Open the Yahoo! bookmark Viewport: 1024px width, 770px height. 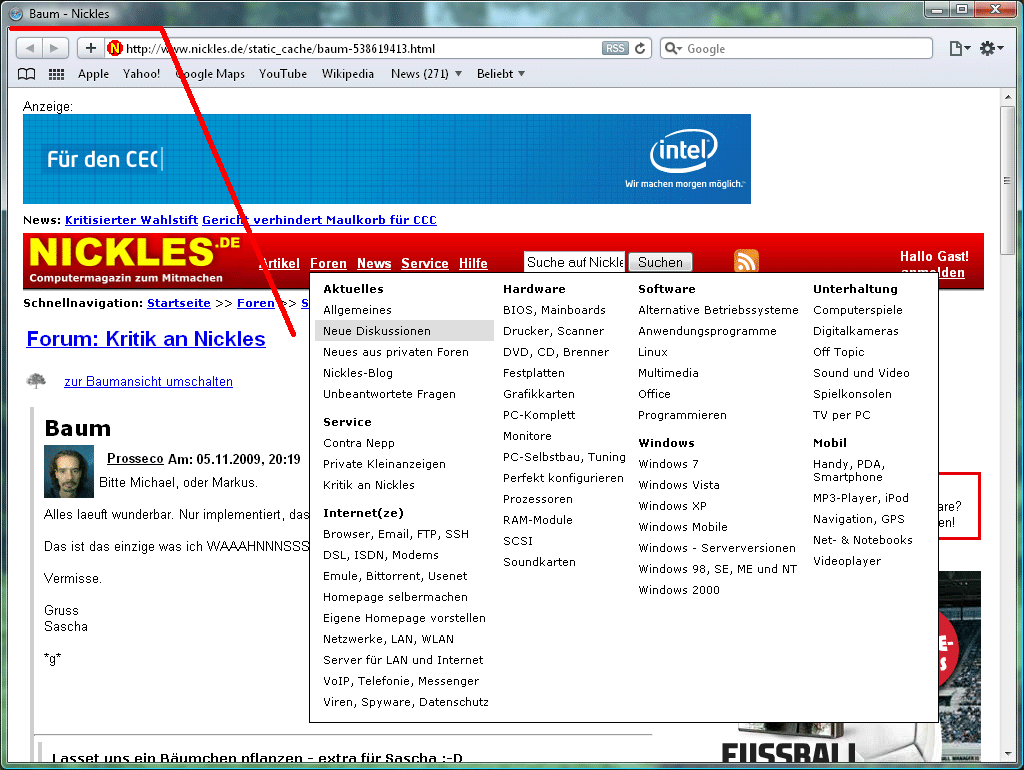142,74
